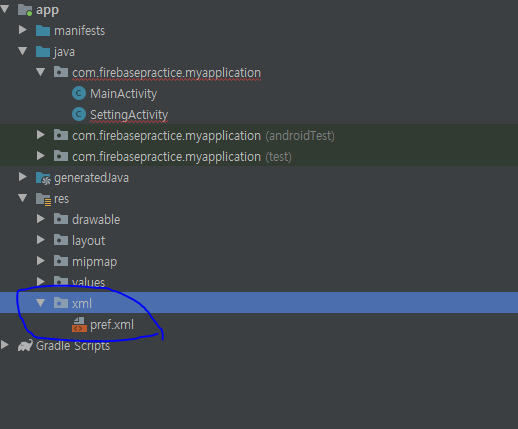Select the res folder label
The image size is (518, 429).
[61, 199]
